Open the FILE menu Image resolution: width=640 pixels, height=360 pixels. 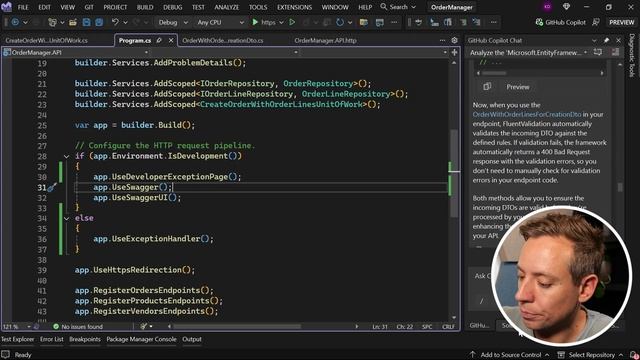point(23,7)
